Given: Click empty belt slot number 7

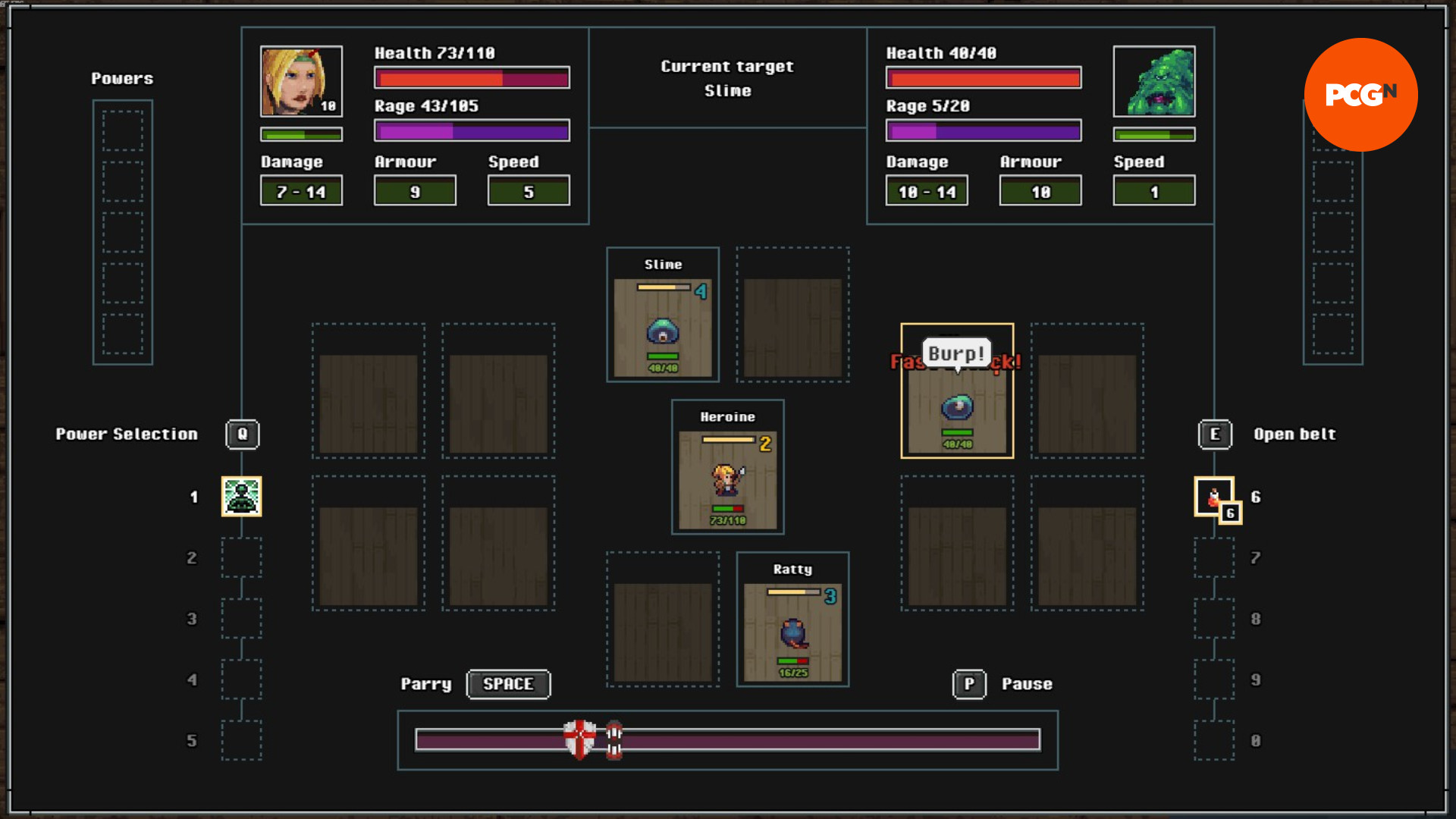Looking at the screenshot, I should click(1214, 557).
